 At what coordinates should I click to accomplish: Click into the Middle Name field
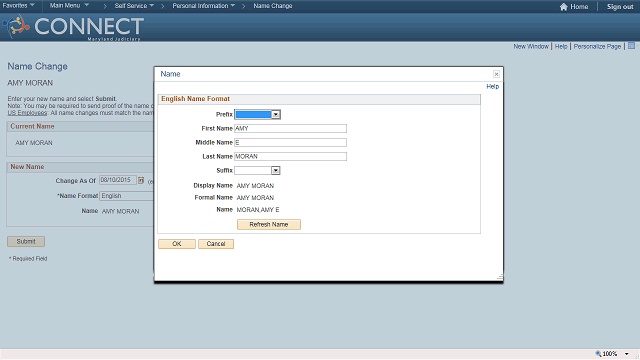(290, 142)
